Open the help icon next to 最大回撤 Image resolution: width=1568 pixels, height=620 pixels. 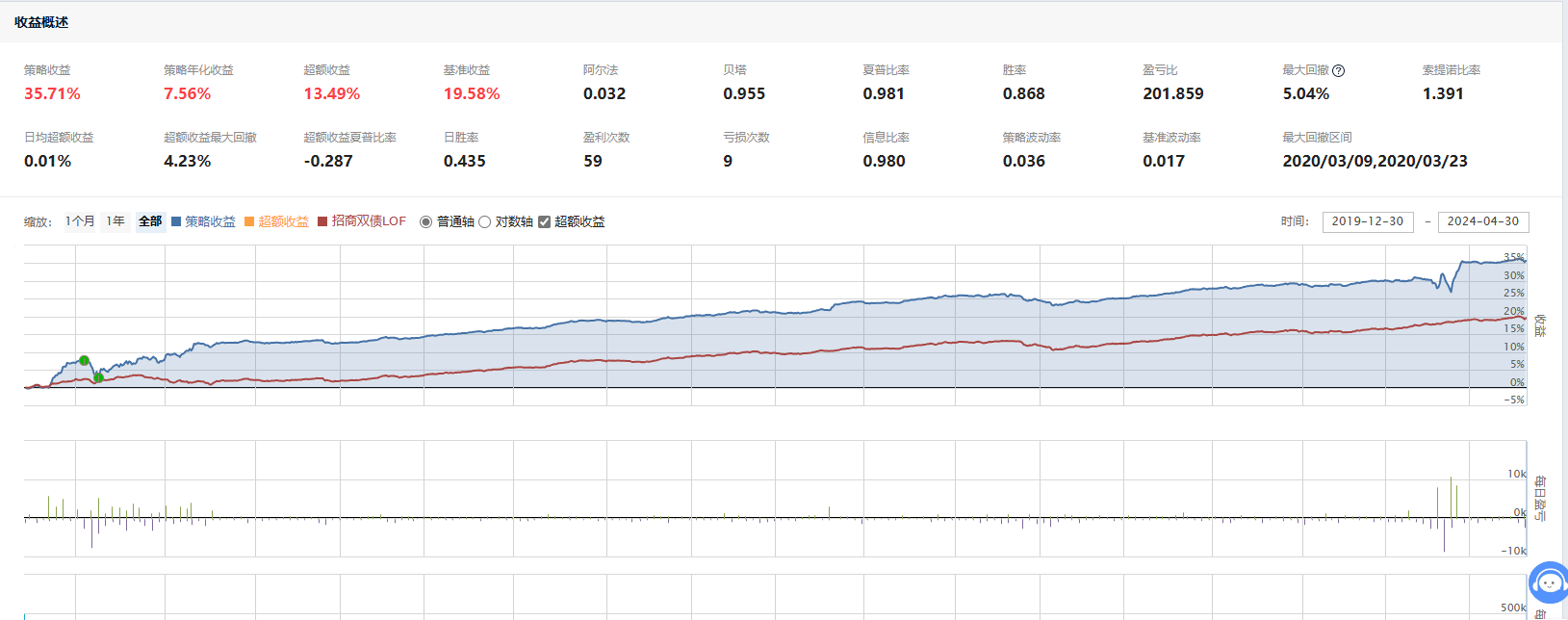[x=1339, y=70]
